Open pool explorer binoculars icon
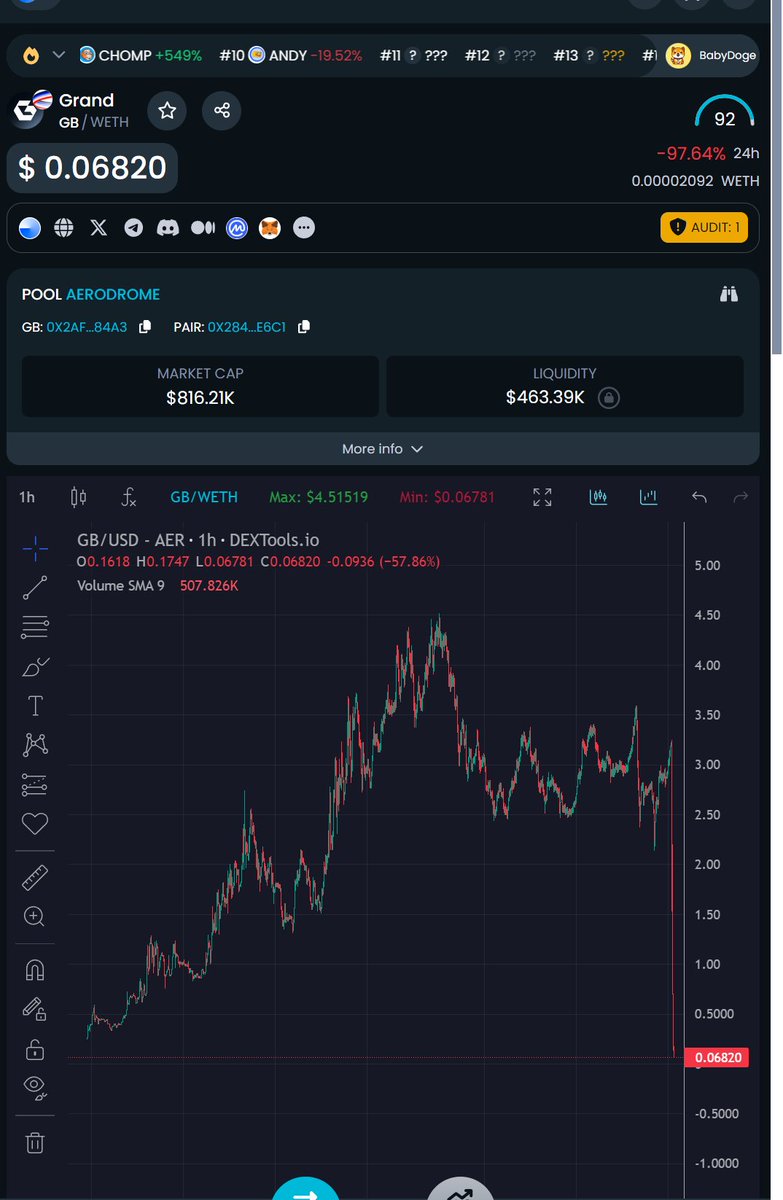This screenshot has width=783, height=1200. (729, 294)
